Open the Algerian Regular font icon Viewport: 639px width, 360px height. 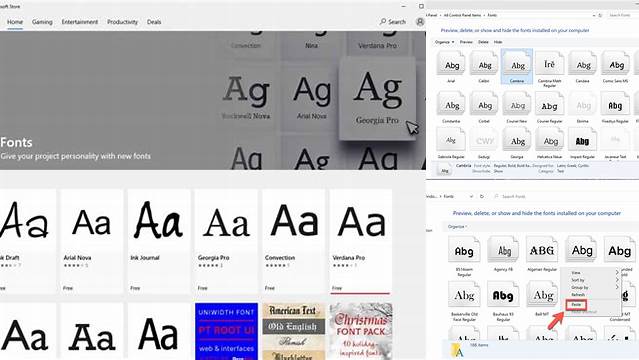coord(542,250)
